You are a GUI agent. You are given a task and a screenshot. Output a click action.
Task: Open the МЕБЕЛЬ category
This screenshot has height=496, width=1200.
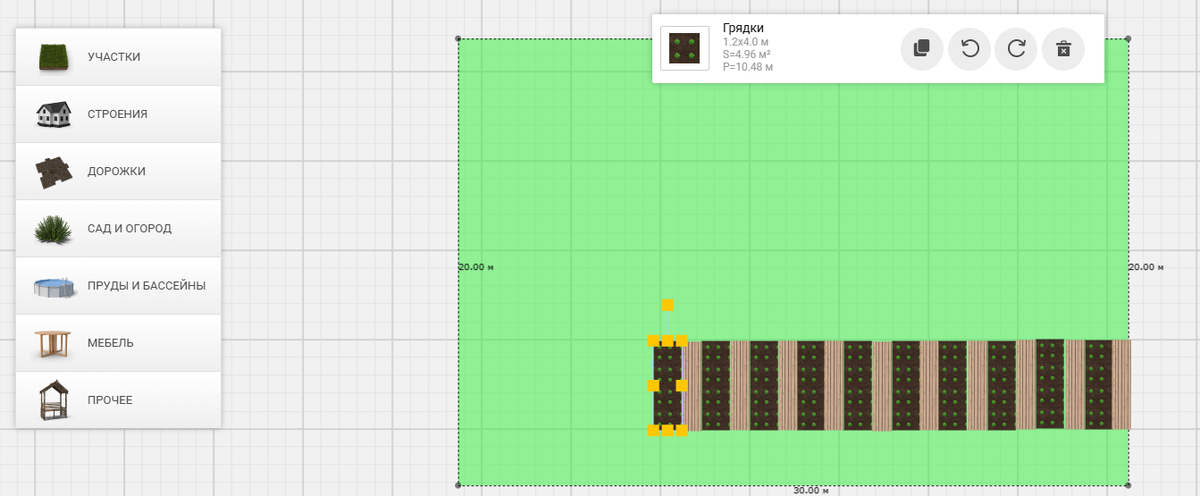[x=118, y=343]
